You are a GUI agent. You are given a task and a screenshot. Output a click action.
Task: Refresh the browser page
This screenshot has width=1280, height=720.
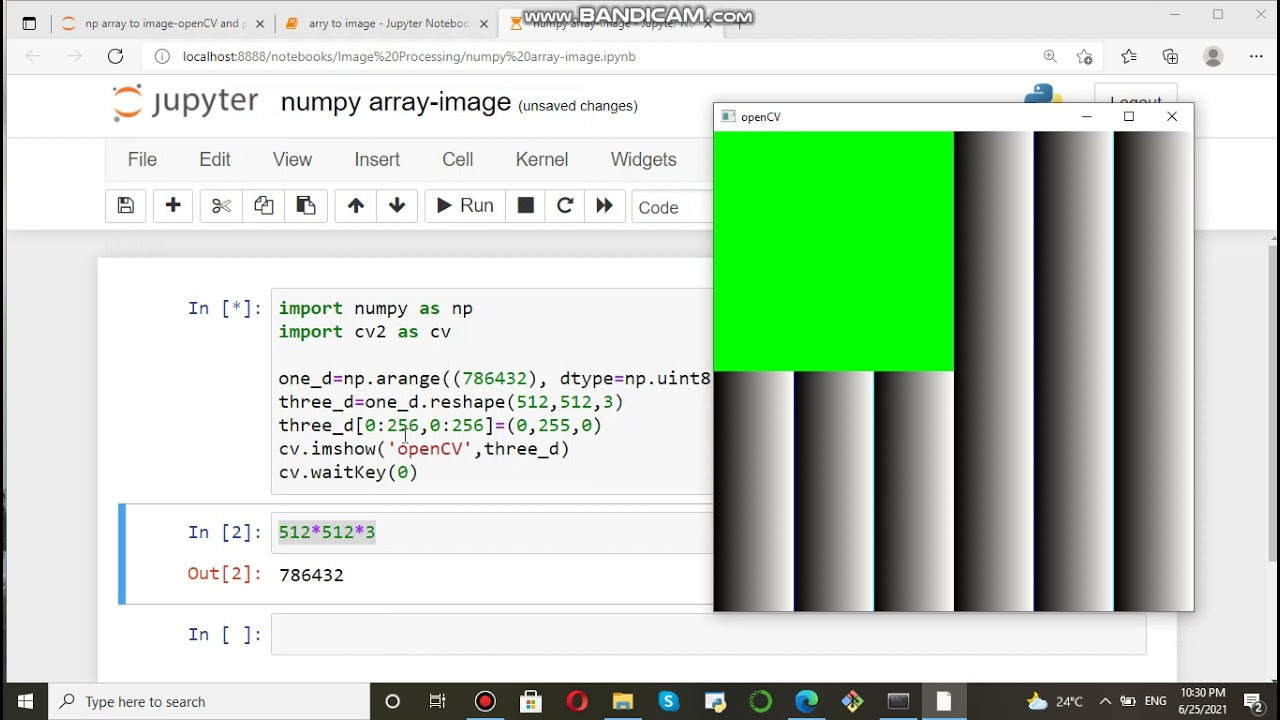tap(115, 57)
